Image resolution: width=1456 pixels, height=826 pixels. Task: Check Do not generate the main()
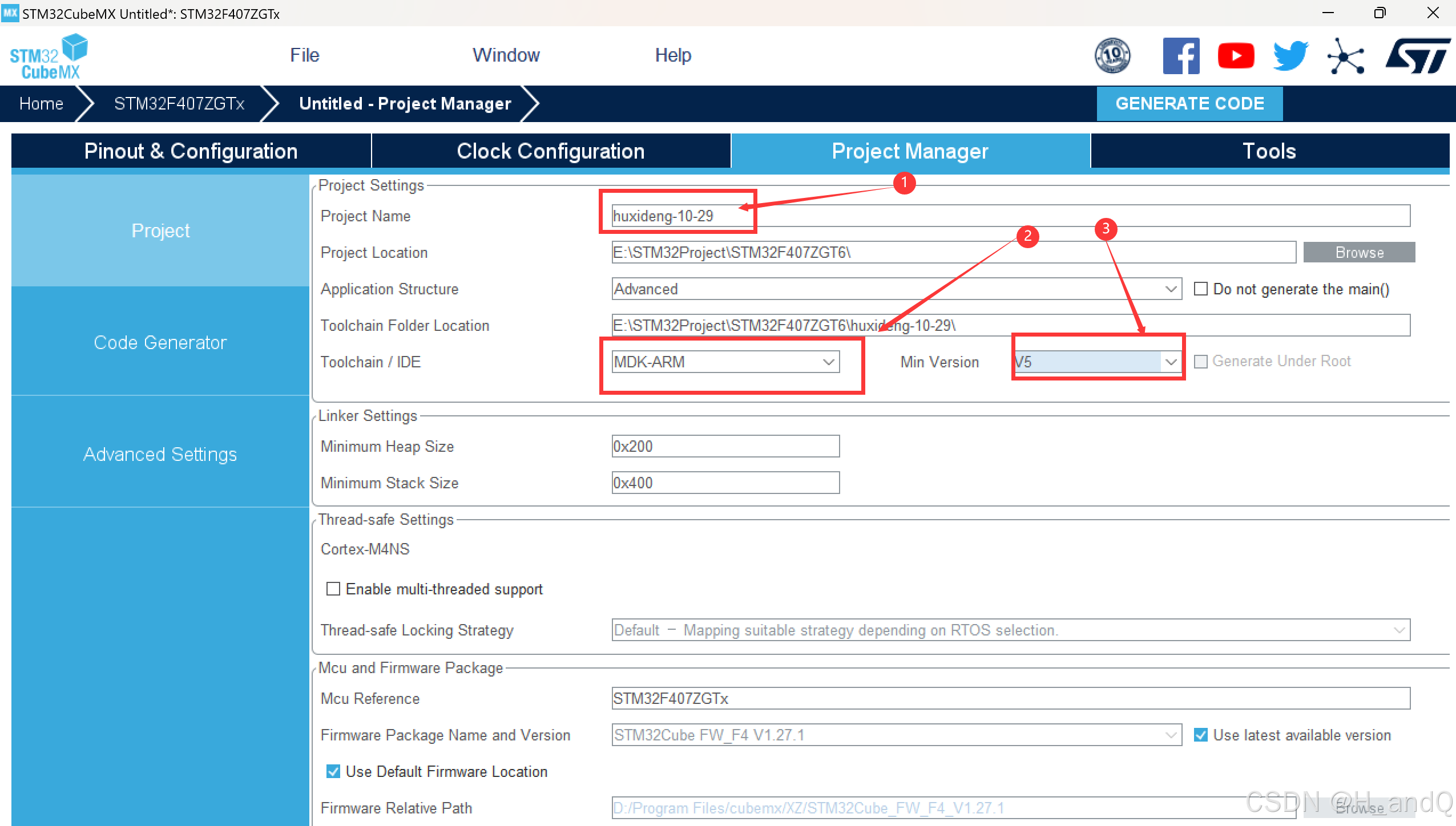tap(1201, 289)
